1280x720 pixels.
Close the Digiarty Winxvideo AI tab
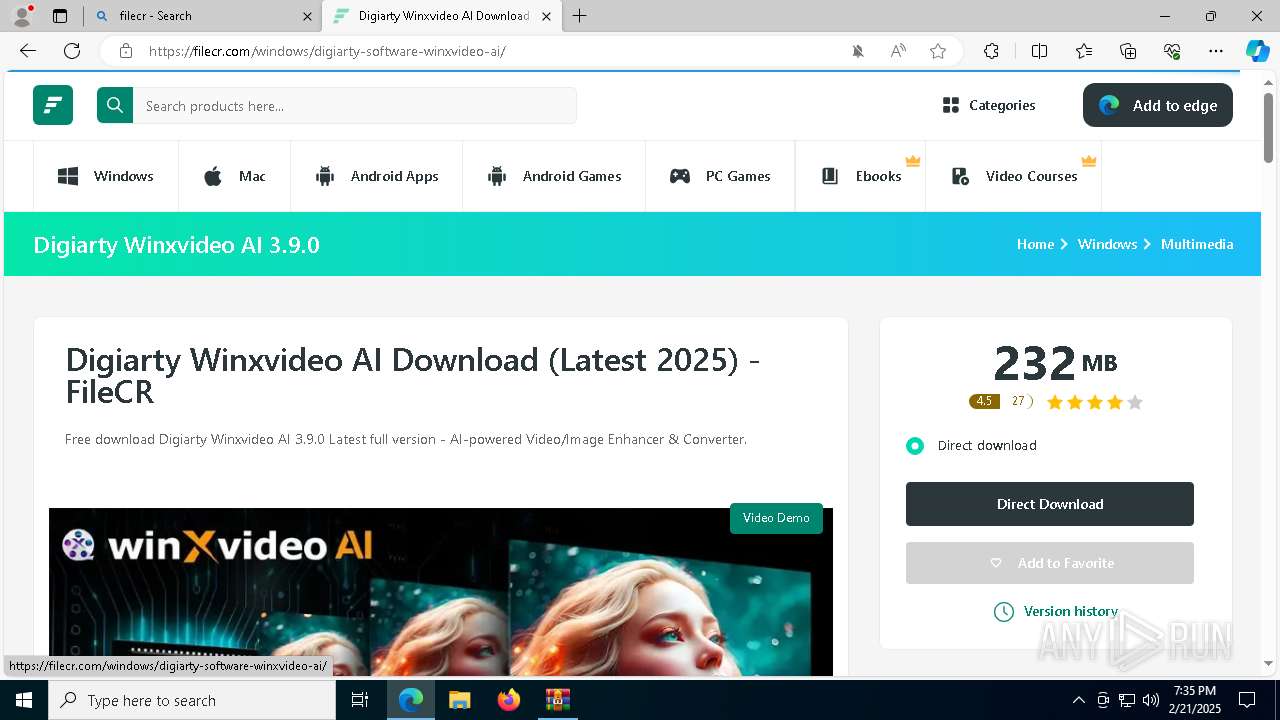[x=546, y=16]
